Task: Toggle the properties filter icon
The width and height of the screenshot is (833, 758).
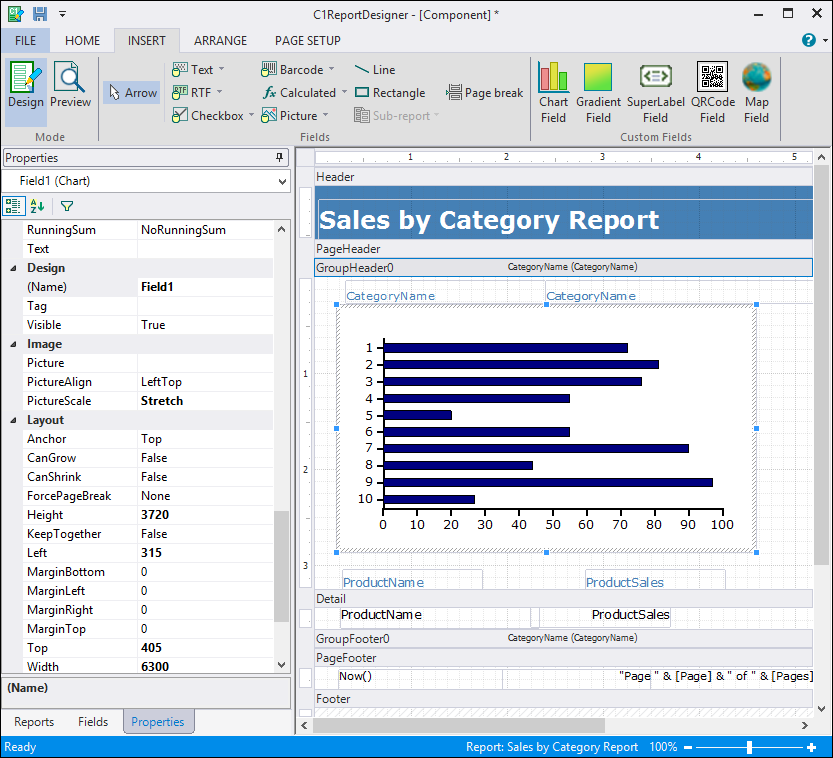Action: 67,206
